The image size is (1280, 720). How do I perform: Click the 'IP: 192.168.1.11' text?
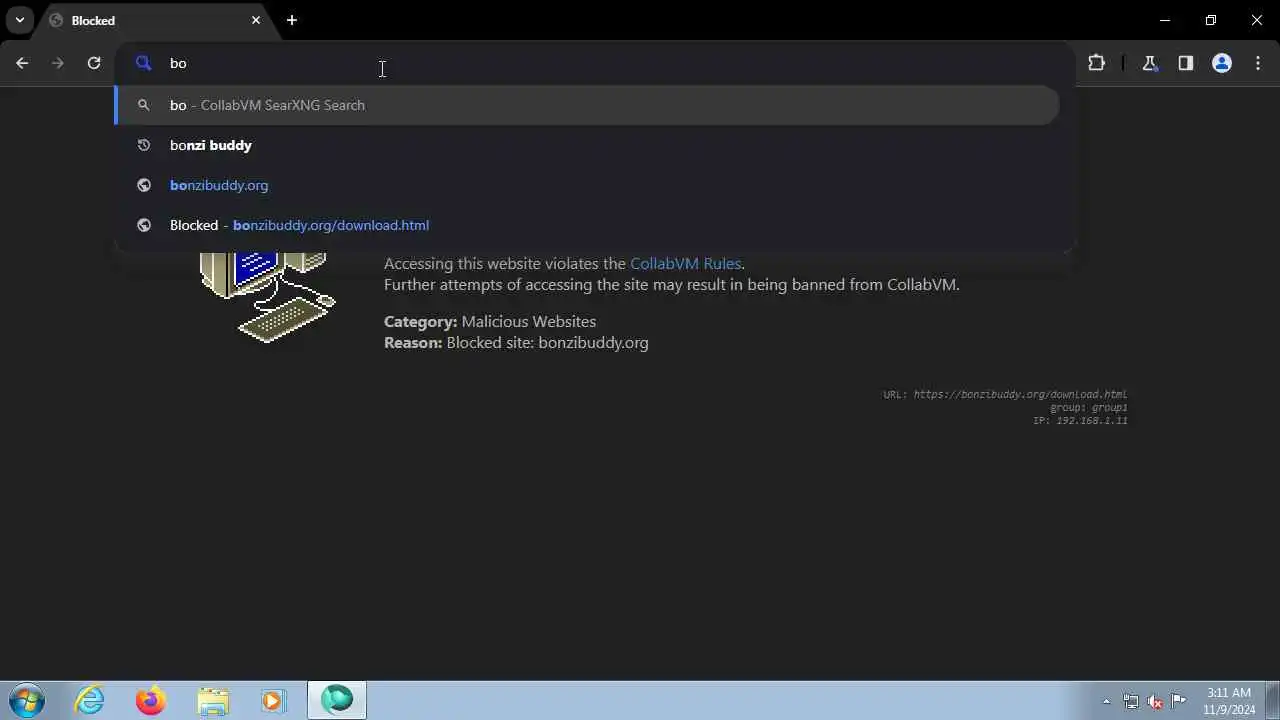[x=1080, y=421]
